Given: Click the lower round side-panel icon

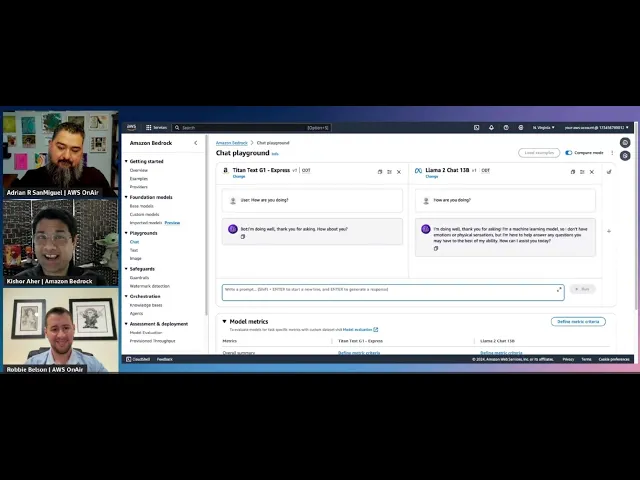Looking at the screenshot, I should 625,156.
